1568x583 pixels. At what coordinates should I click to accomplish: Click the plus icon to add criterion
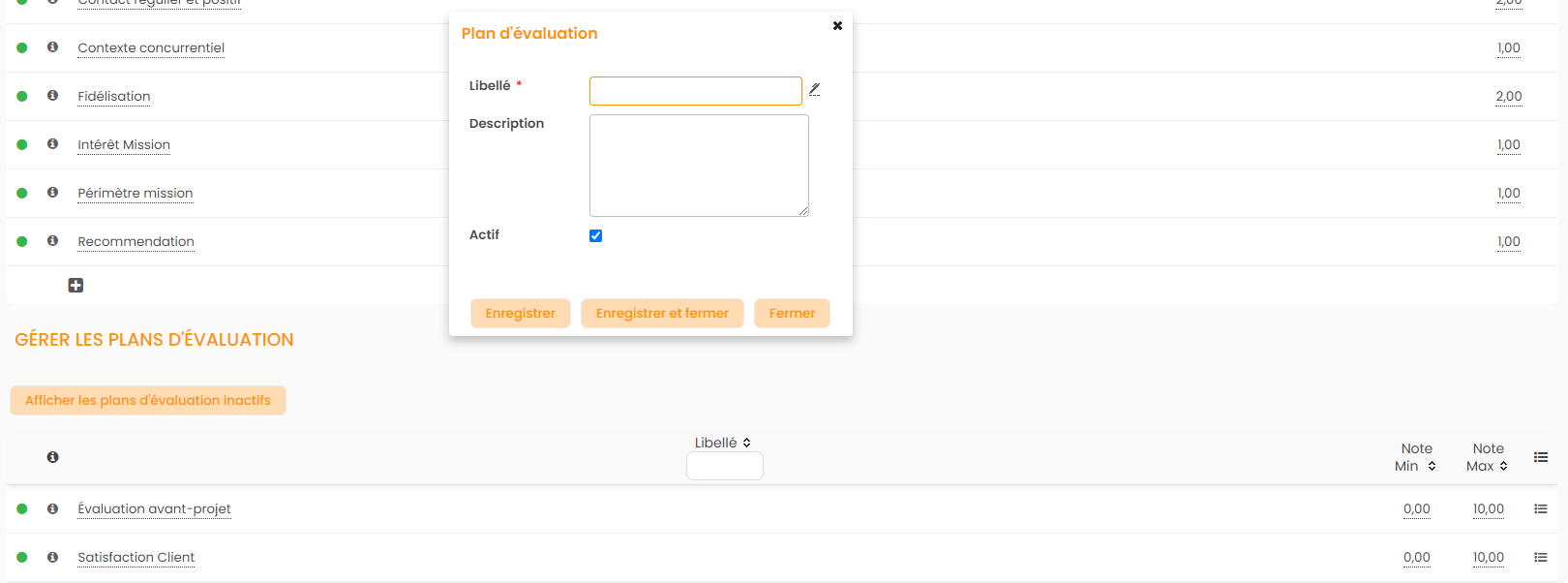point(75,285)
